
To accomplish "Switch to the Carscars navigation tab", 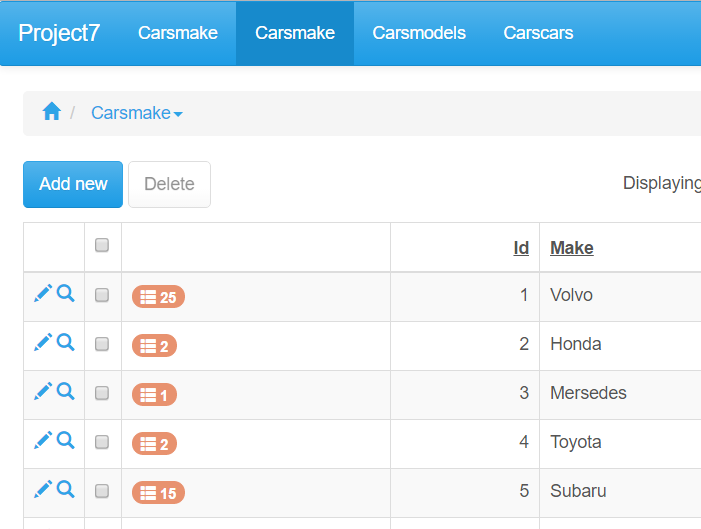I will pos(538,33).
